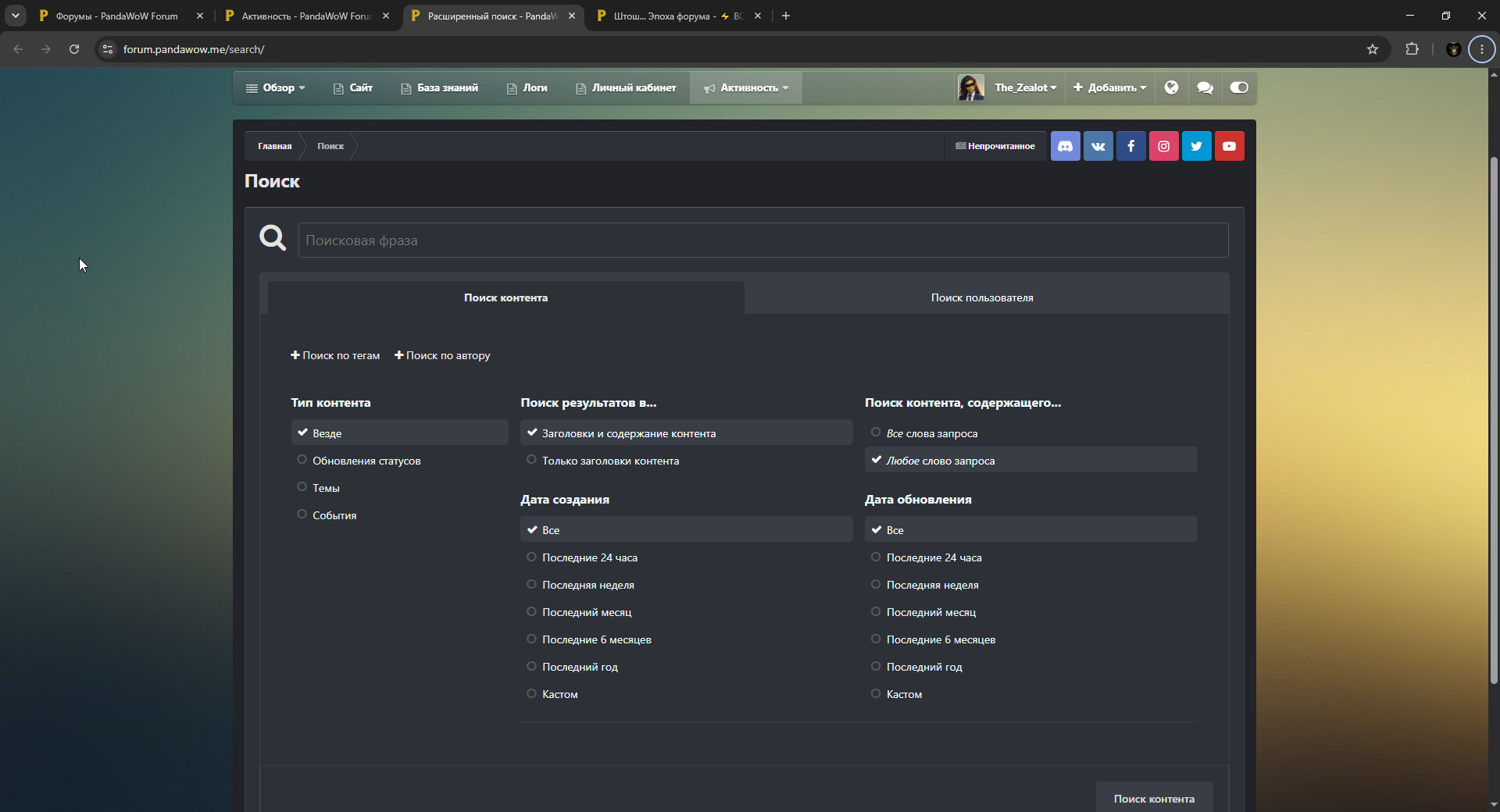Focus the 'Поисковая фраза' search field
Screen dimensions: 1500x812
click(763, 240)
